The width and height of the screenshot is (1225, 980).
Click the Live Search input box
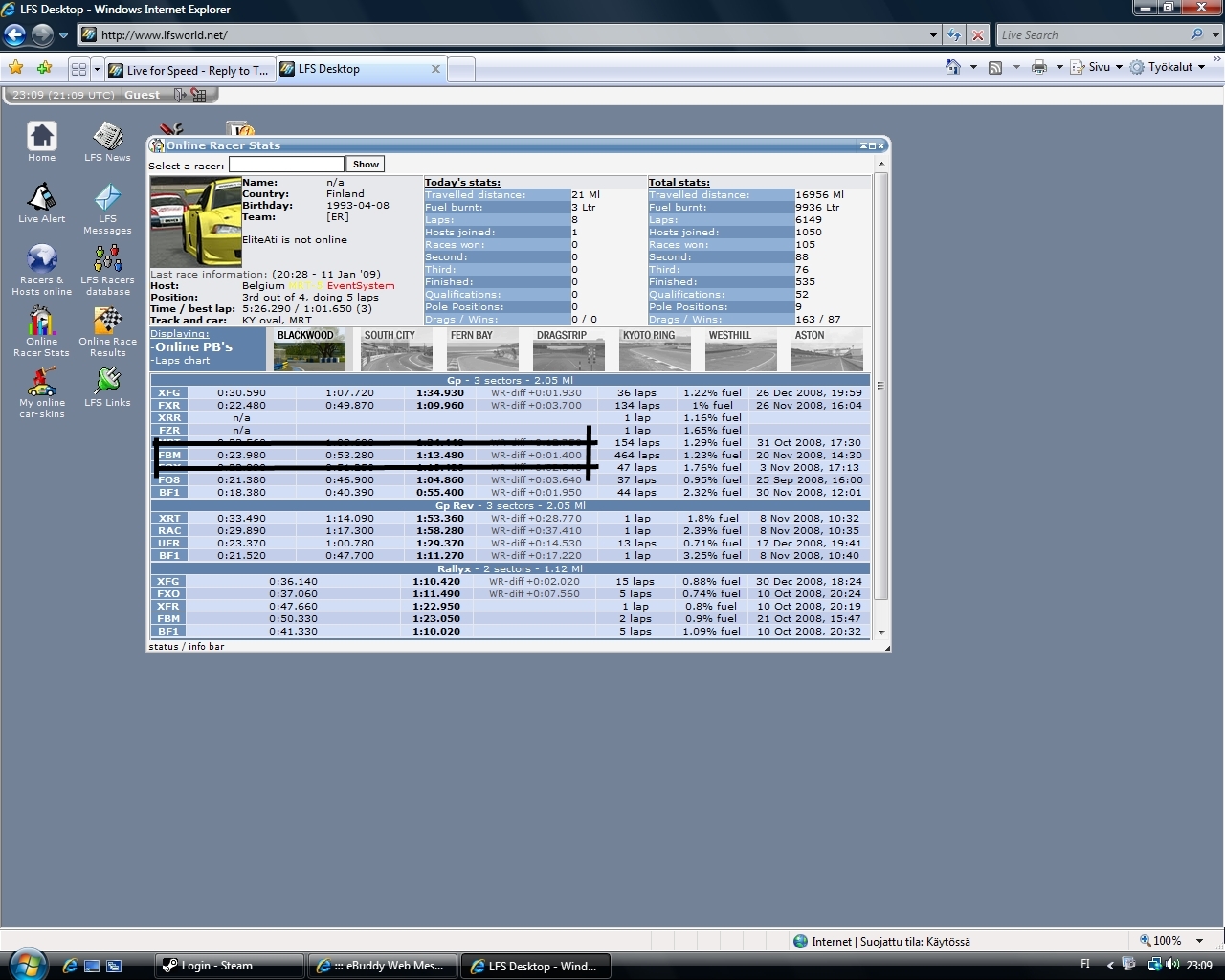pos(1092,35)
